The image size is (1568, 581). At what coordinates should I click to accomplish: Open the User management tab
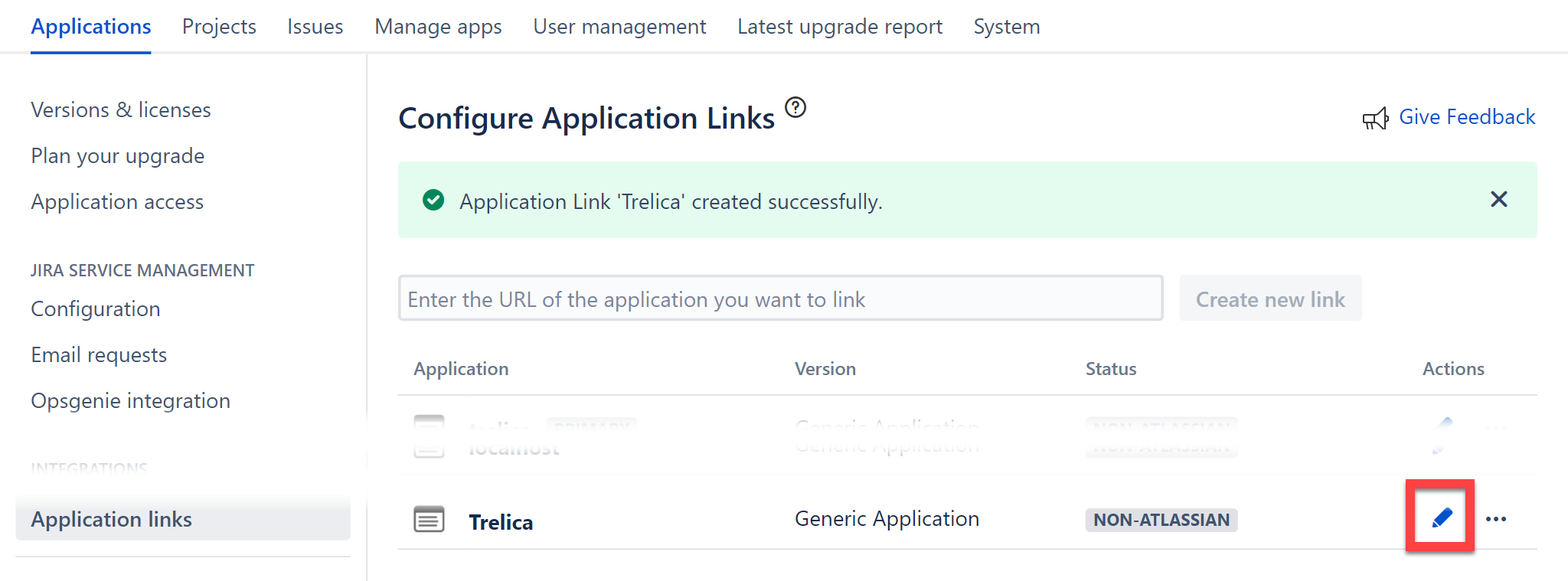point(619,27)
